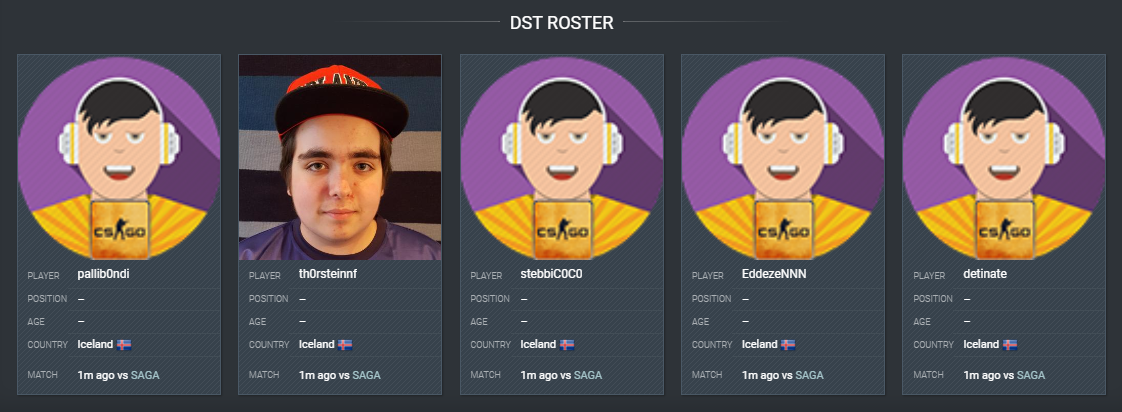Image resolution: width=1122 pixels, height=412 pixels.
Task: Click the Iceland flag icon for stebbiC0C0
Action: coord(567,345)
